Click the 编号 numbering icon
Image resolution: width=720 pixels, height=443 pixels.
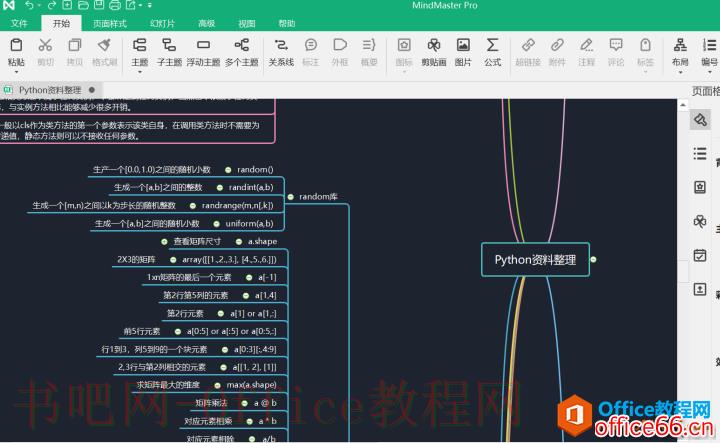[x=709, y=45]
